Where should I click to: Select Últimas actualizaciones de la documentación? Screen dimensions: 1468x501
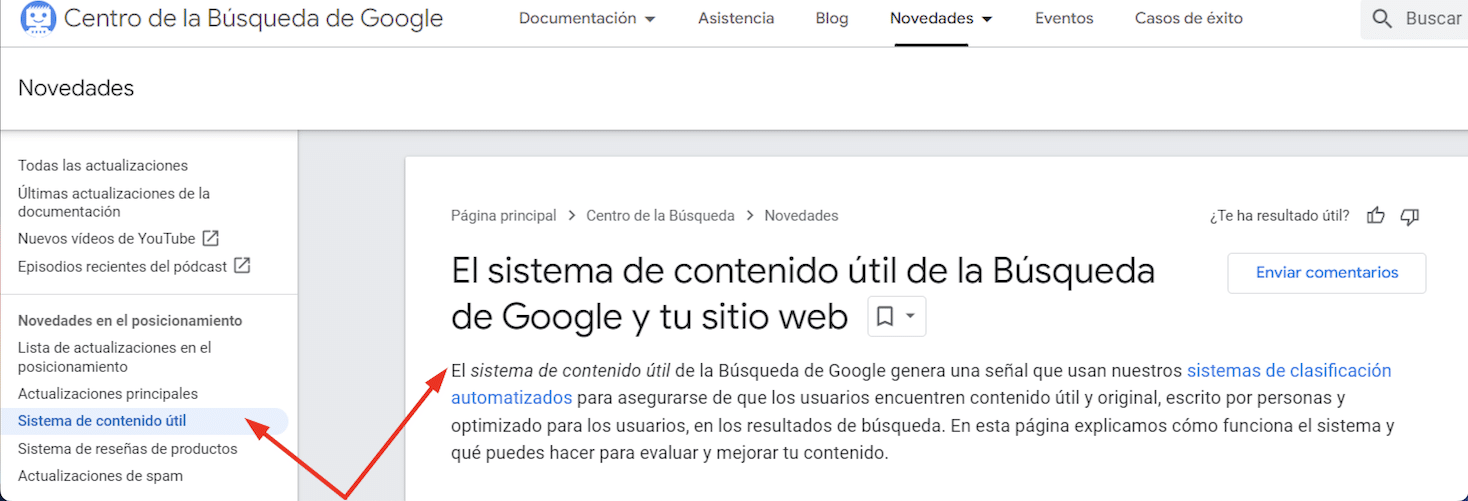pyautogui.click(x=114, y=202)
